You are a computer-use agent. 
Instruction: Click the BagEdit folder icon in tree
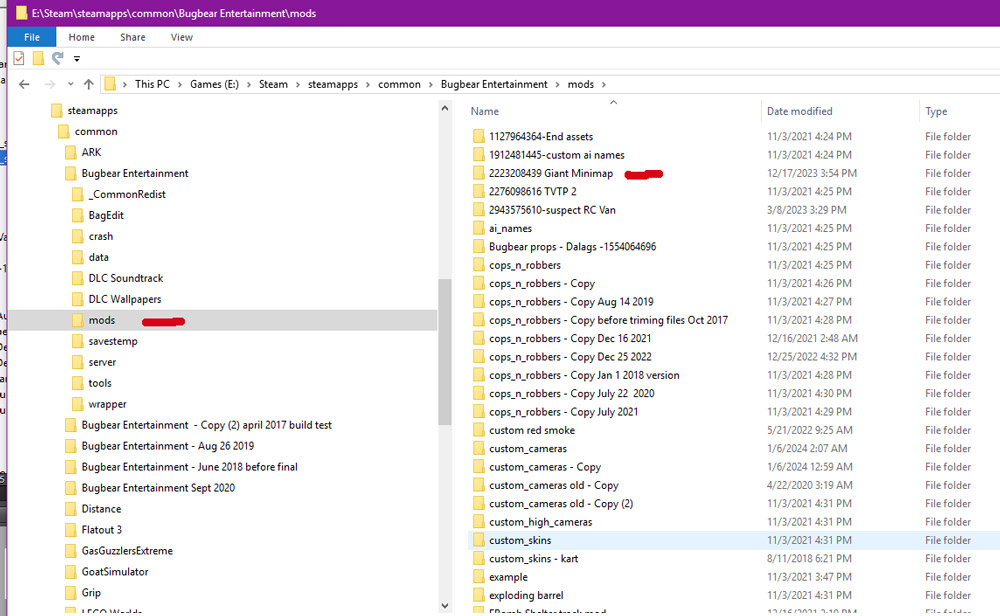(x=78, y=216)
